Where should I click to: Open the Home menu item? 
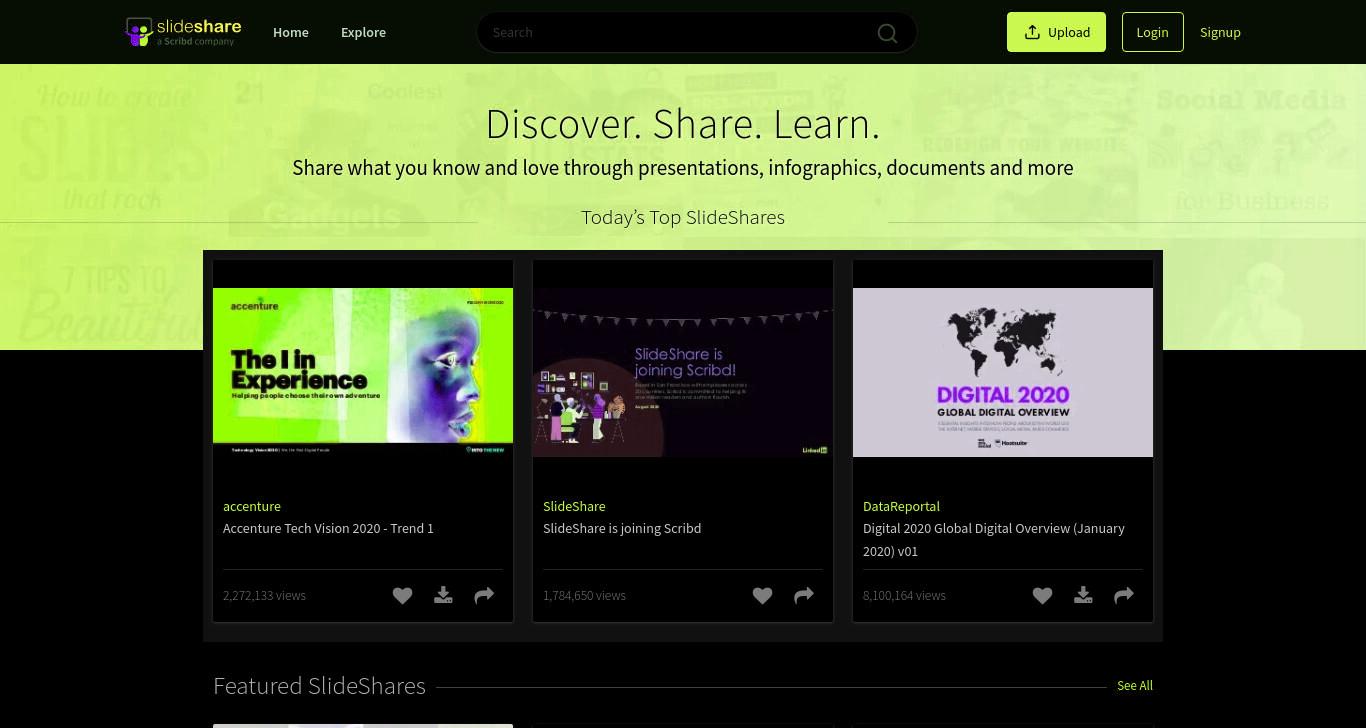pyautogui.click(x=291, y=32)
